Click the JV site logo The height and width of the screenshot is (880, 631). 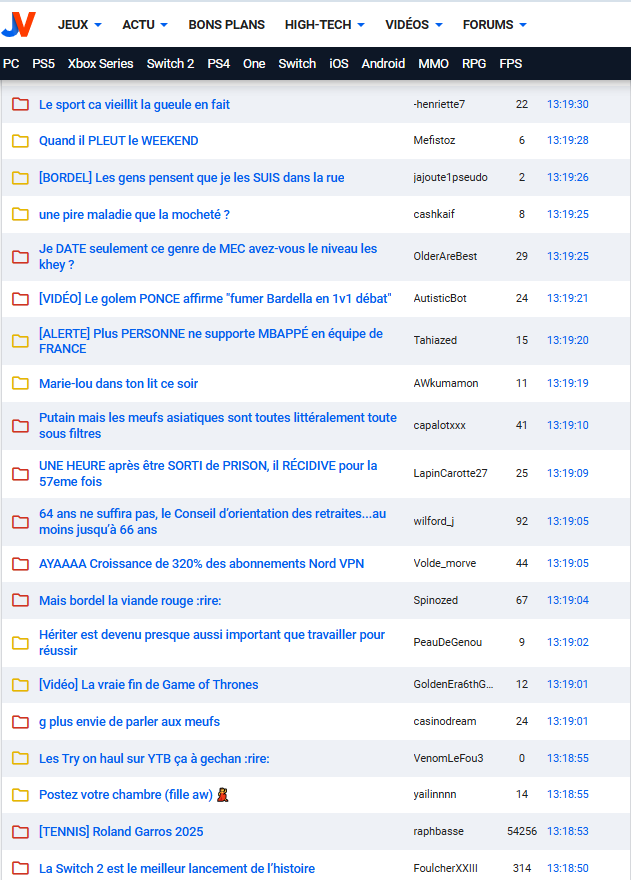pos(19,24)
